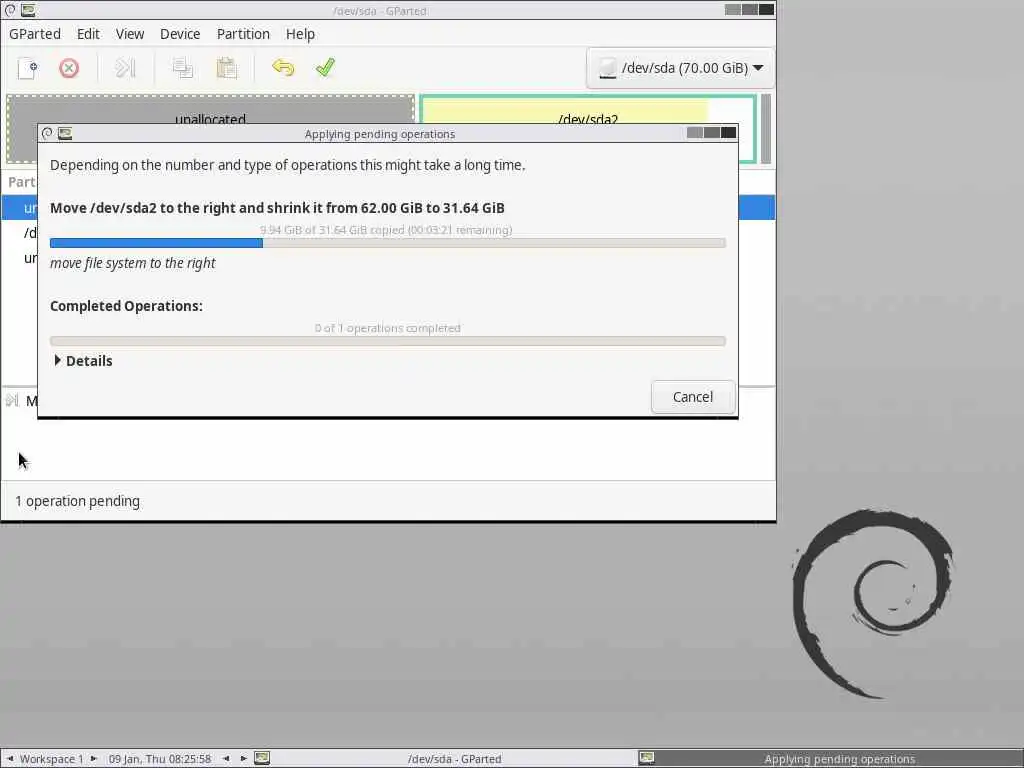Open the Help menu
This screenshot has height=768, width=1024.
[300, 34]
